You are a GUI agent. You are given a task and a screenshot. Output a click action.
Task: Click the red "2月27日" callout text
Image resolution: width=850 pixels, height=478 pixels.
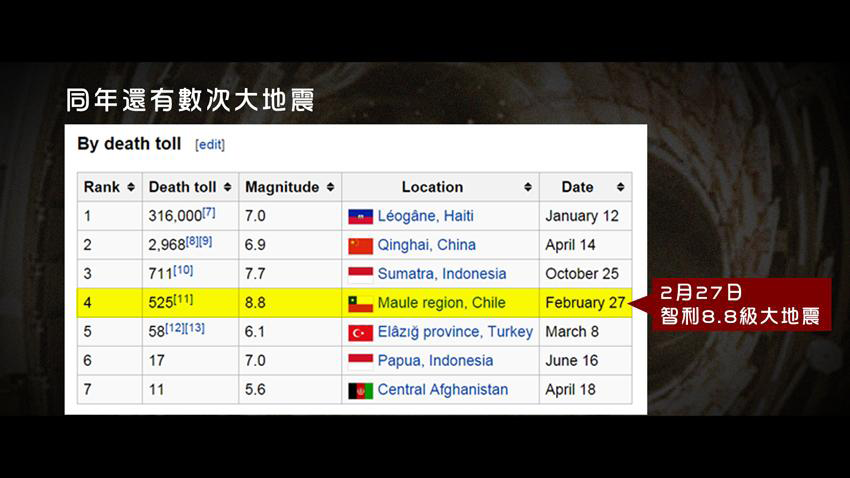click(701, 293)
